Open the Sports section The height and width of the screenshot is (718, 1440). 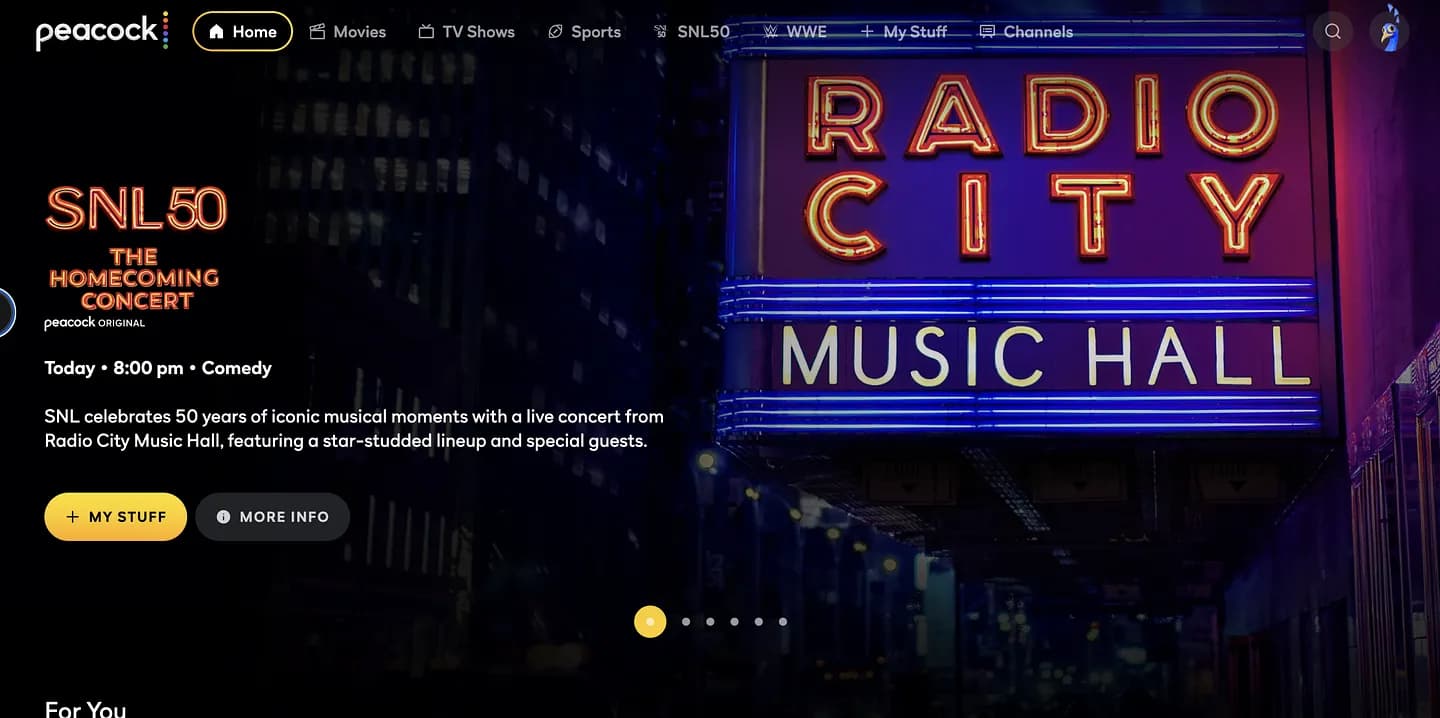(x=584, y=31)
